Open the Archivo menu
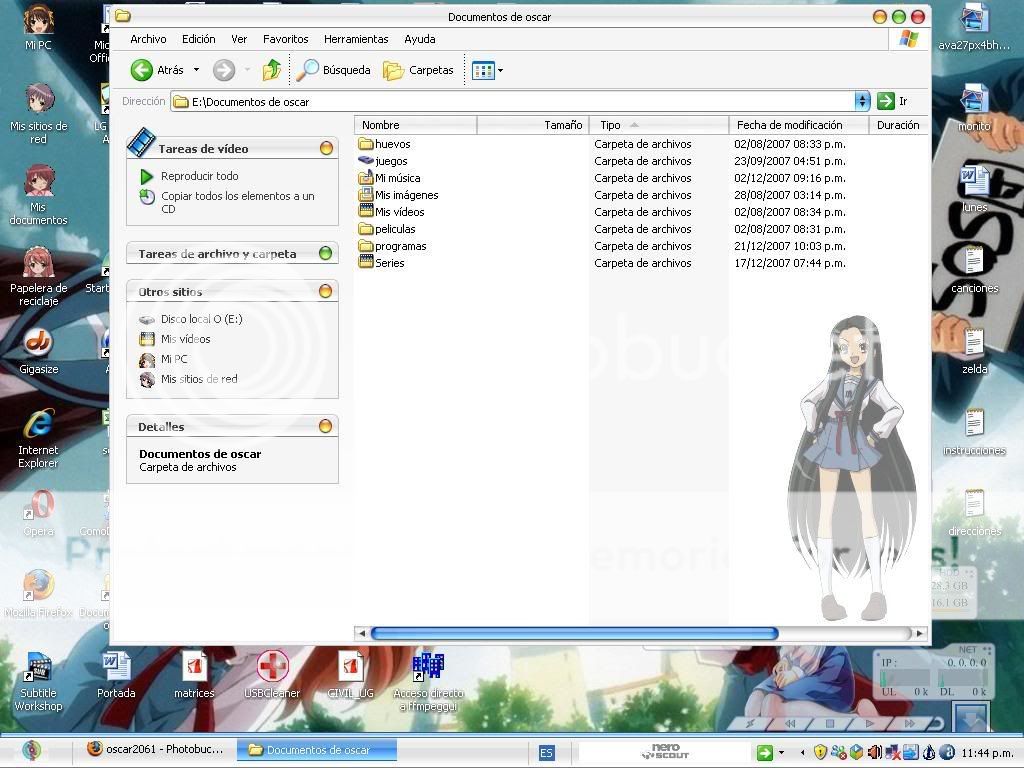This screenshot has width=1024, height=768. (x=148, y=39)
